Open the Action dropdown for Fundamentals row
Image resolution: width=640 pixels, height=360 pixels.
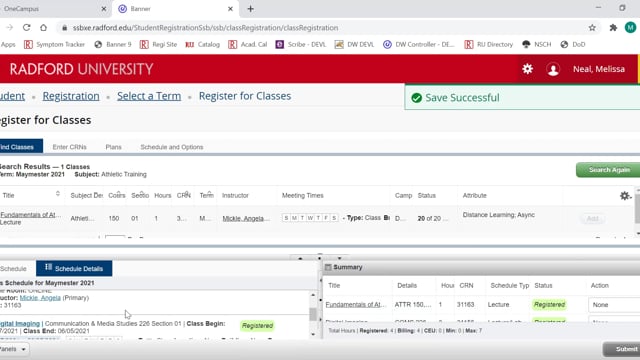(613, 305)
